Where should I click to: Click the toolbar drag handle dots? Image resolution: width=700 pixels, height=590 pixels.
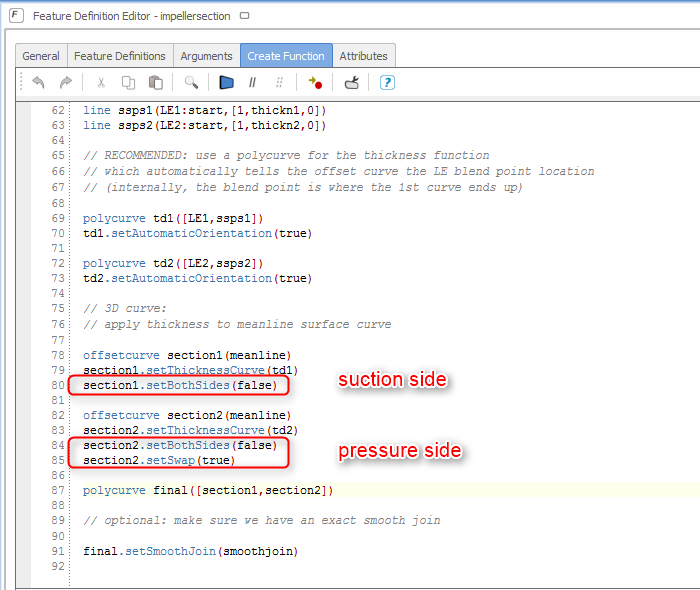tap(21, 83)
